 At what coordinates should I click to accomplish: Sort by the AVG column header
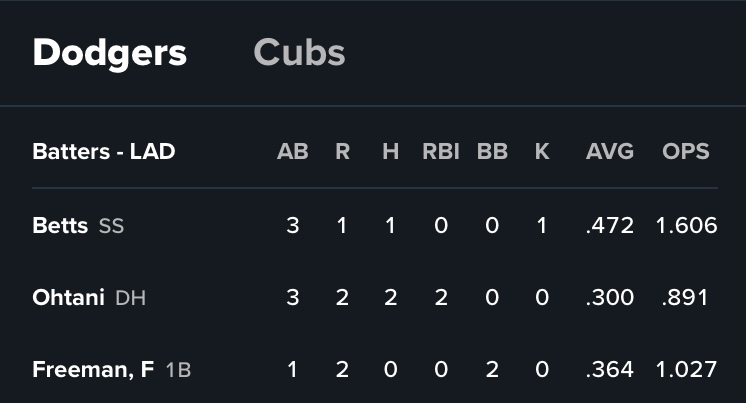pos(610,151)
